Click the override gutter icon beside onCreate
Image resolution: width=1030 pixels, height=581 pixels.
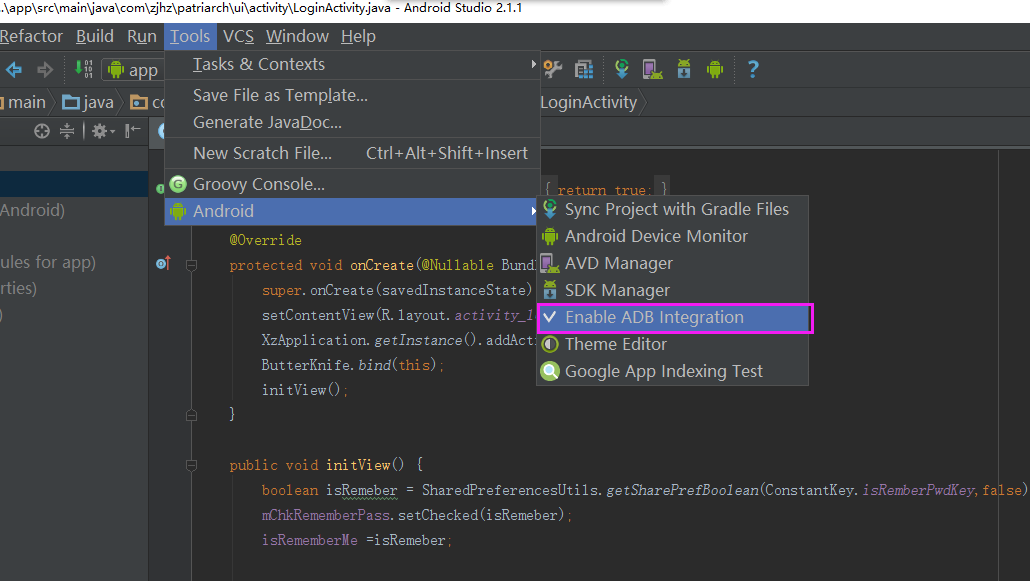[164, 264]
